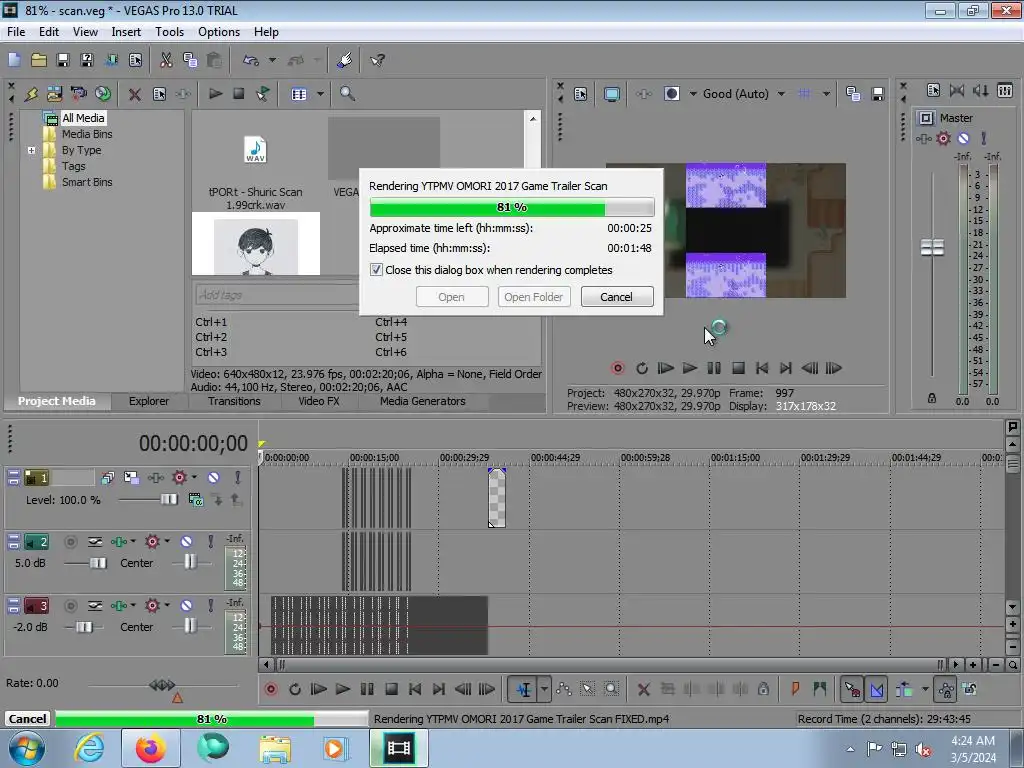Click Copy Snapshot to Clipboard icon
Image resolution: width=1024 pixels, height=768 pixels.
click(x=853, y=94)
